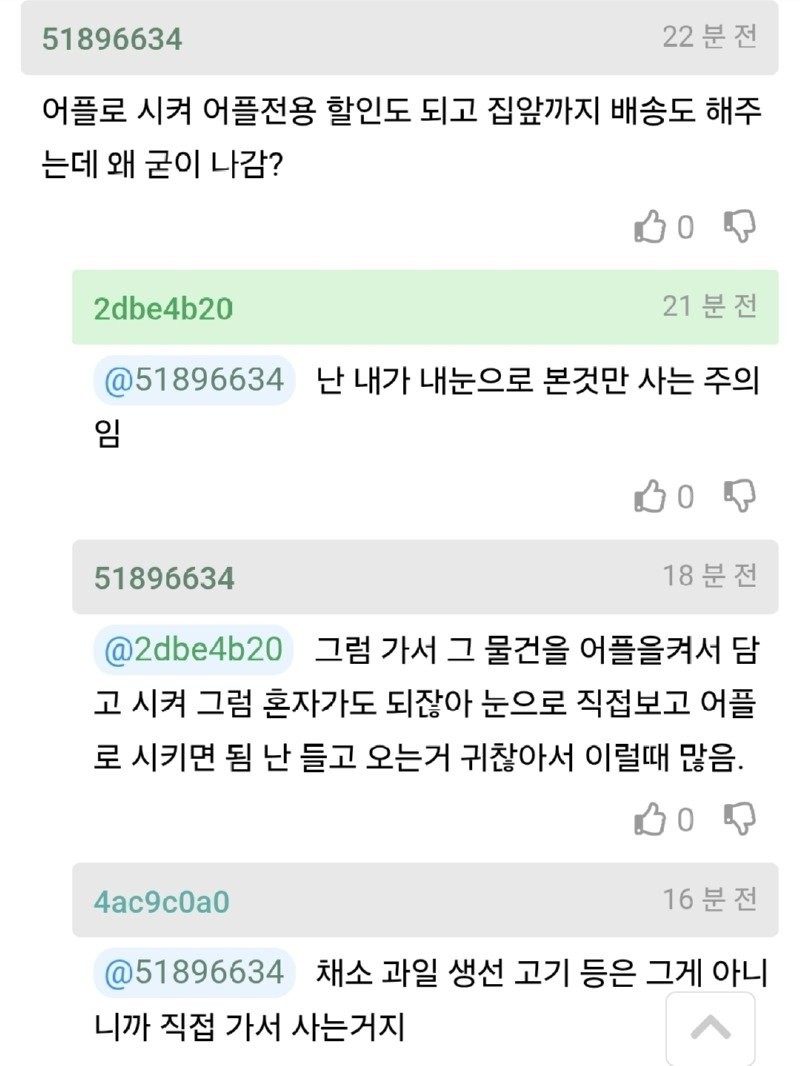800x1066 pixels.
Task: Like the reply by 2dbe4b20
Action: tap(651, 497)
